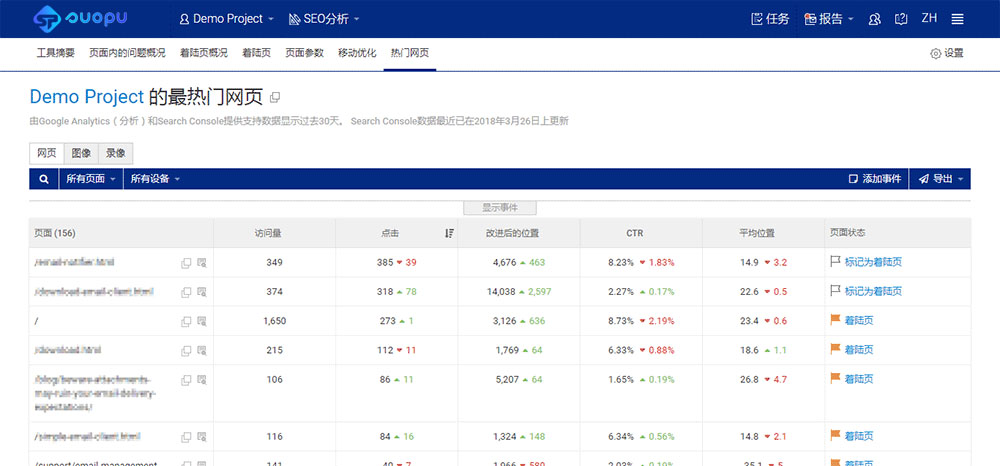Select the 网页 sub-tab

pyautogui.click(x=47, y=153)
